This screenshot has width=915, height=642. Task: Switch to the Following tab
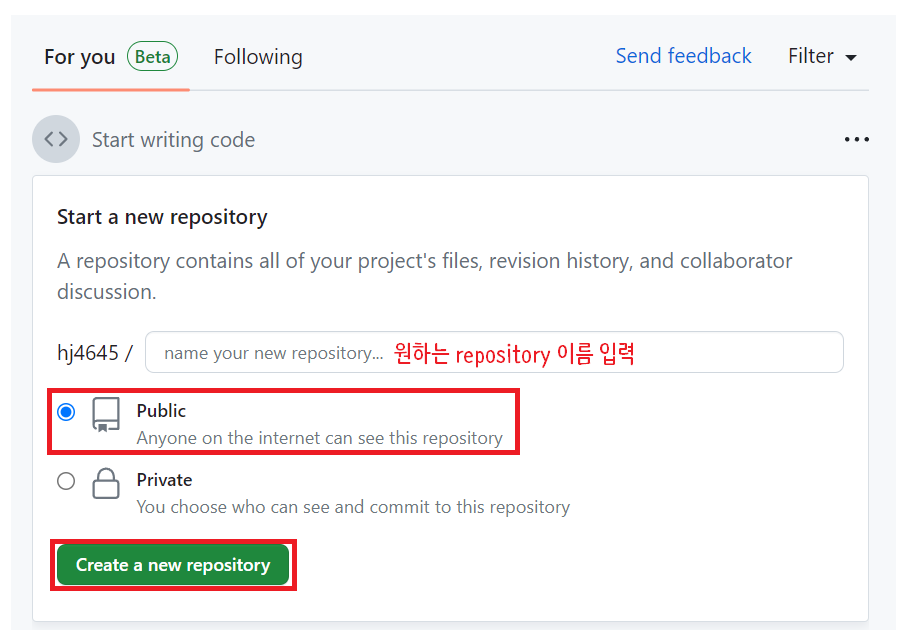258,57
